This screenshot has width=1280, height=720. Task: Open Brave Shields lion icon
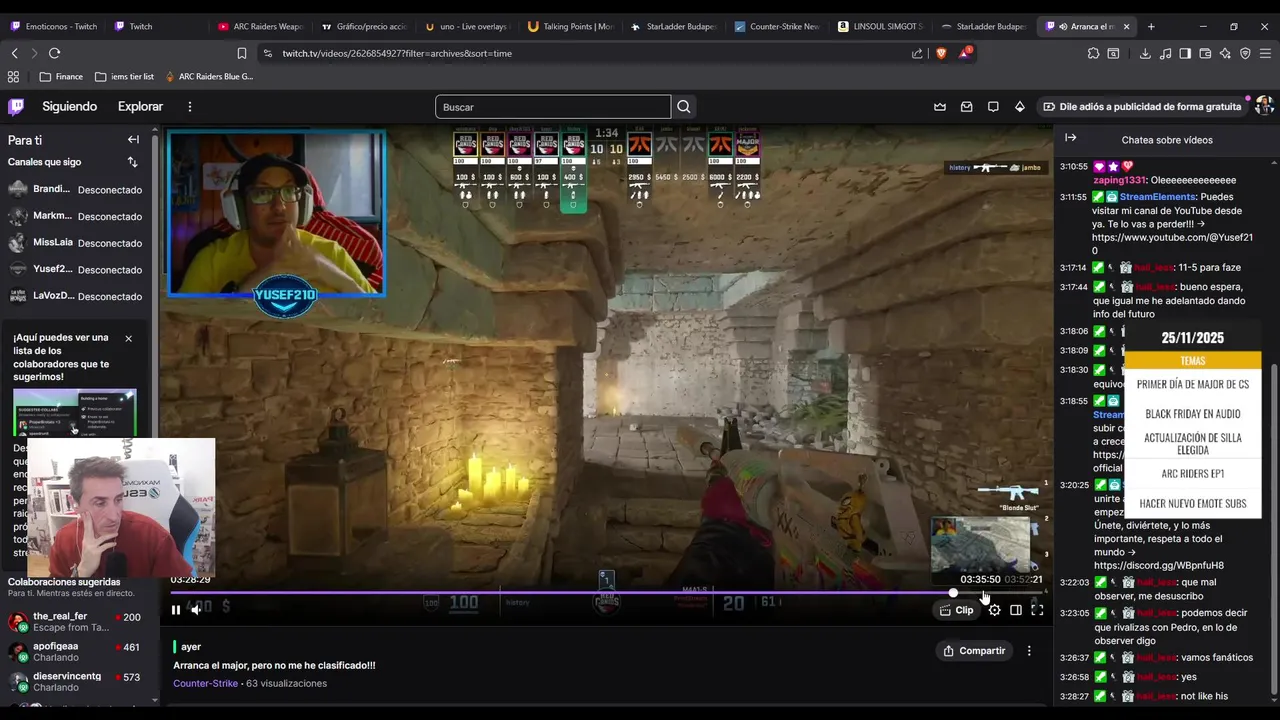[941, 53]
